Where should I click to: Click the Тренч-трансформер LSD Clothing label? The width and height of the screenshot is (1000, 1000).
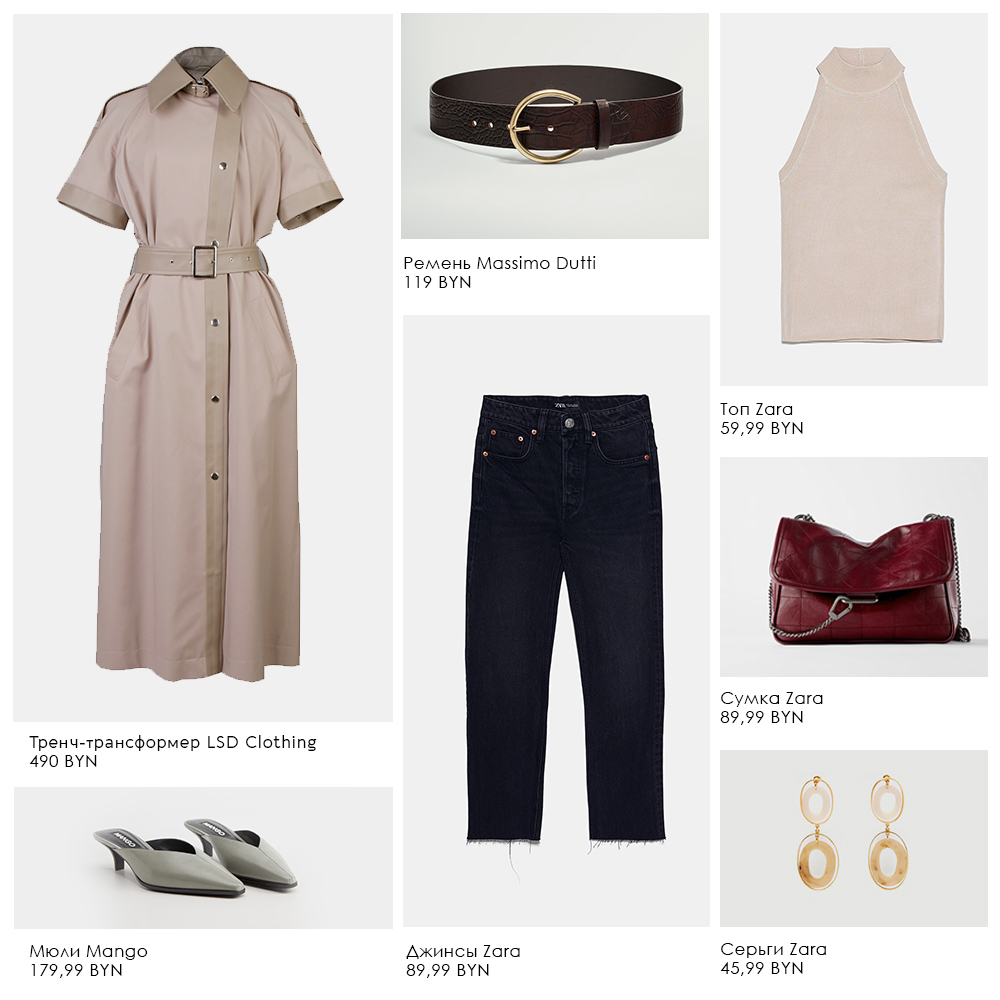pyautogui.click(x=173, y=742)
